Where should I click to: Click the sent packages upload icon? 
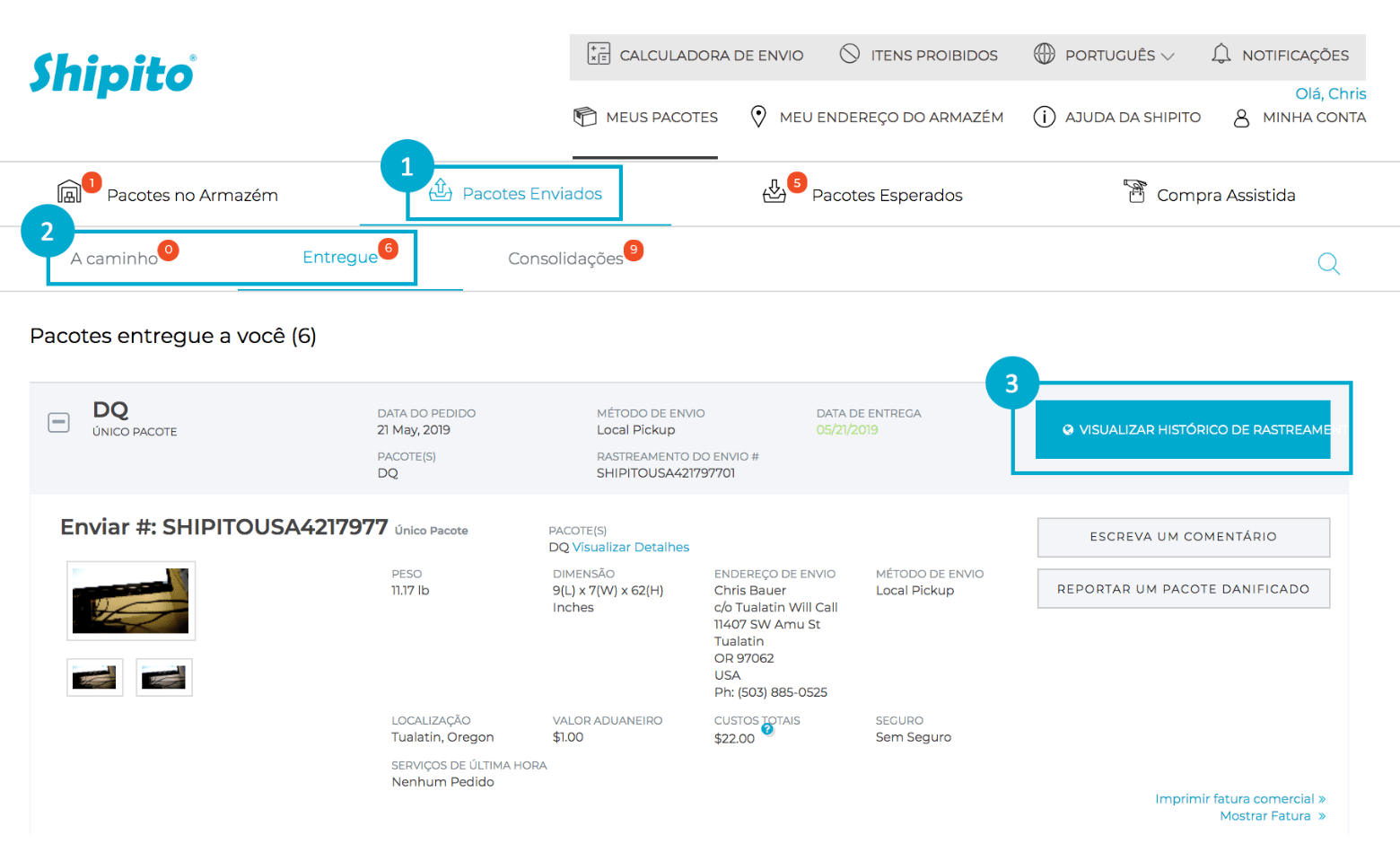pyautogui.click(x=441, y=189)
